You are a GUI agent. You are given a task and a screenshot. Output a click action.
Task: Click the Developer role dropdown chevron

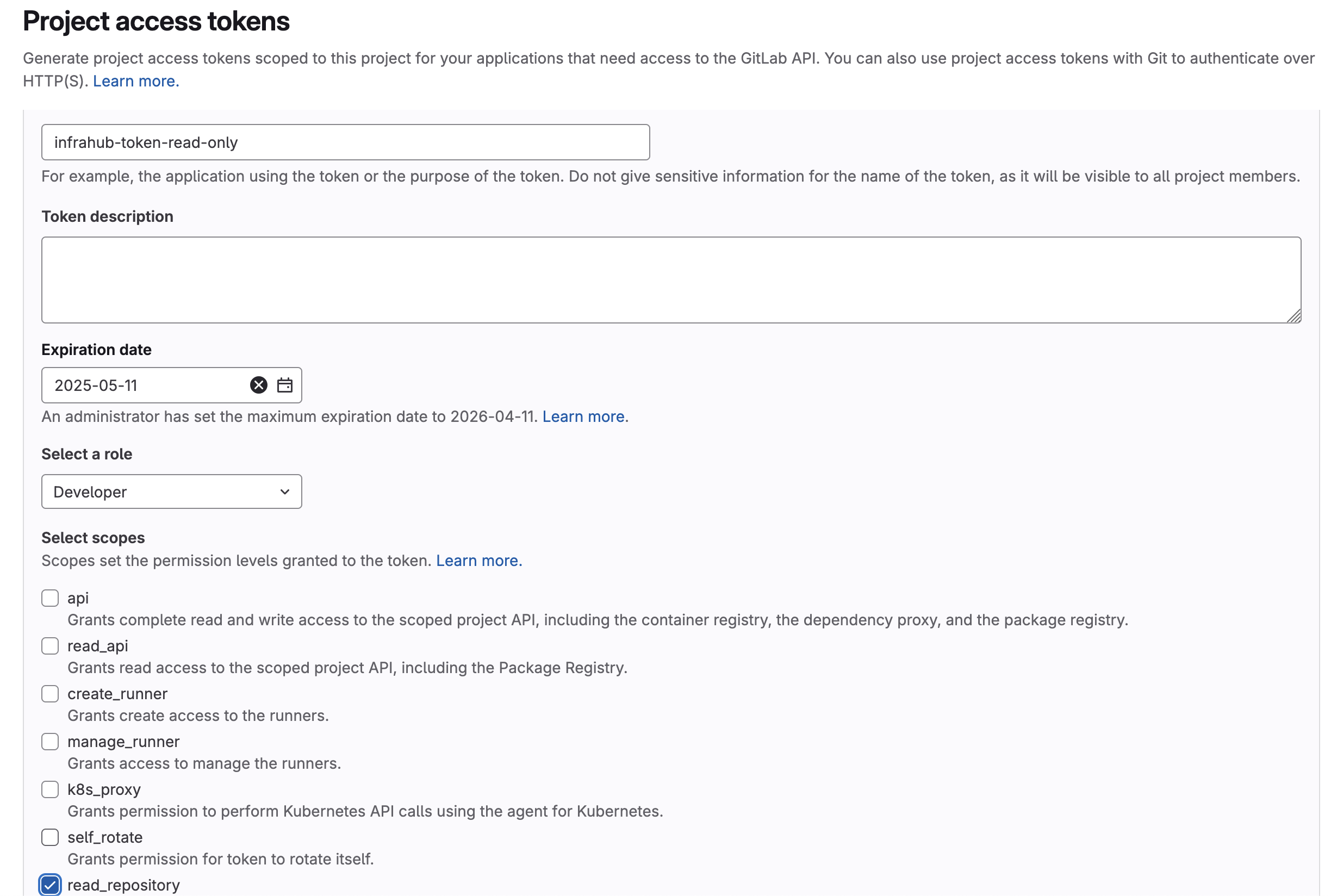(x=284, y=492)
